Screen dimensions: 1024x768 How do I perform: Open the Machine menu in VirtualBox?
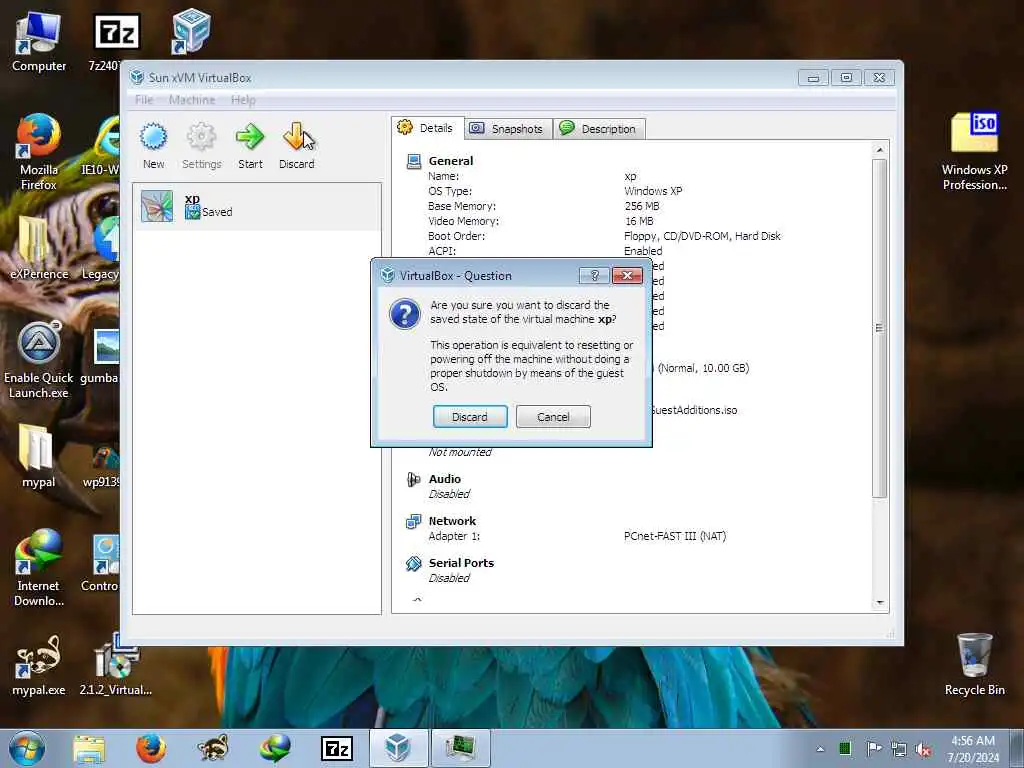pyautogui.click(x=191, y=100)
